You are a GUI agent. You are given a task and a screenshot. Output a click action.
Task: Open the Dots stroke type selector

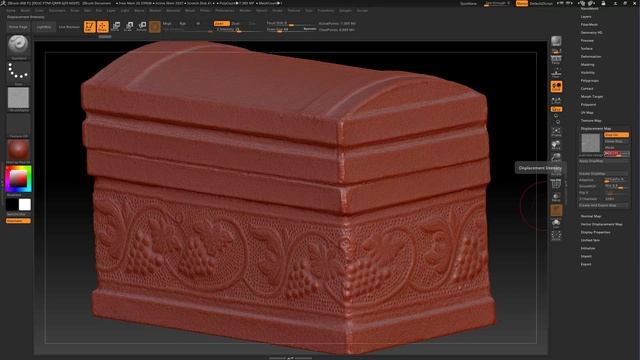(18, 72)
